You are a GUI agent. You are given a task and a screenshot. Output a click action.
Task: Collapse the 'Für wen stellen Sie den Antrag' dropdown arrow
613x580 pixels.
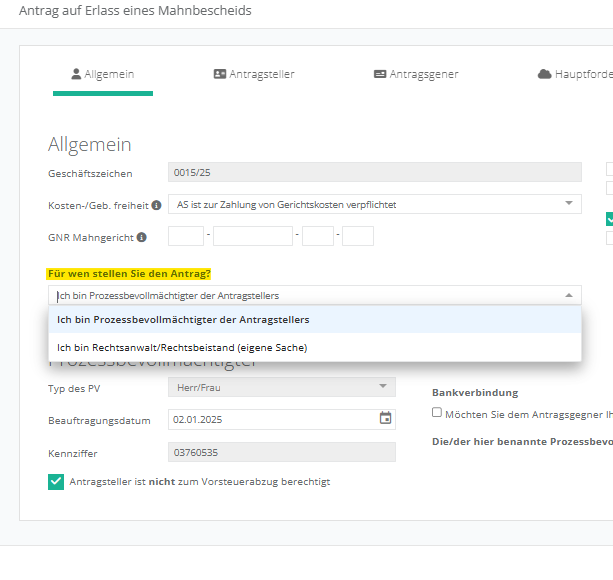click(569, 295)
